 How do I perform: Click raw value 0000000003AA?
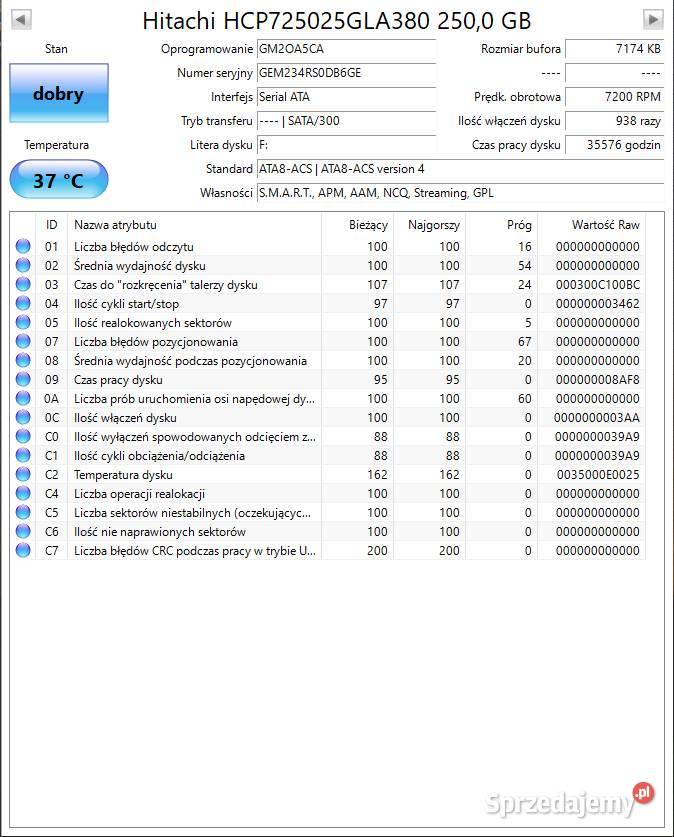tap(597, 417)
